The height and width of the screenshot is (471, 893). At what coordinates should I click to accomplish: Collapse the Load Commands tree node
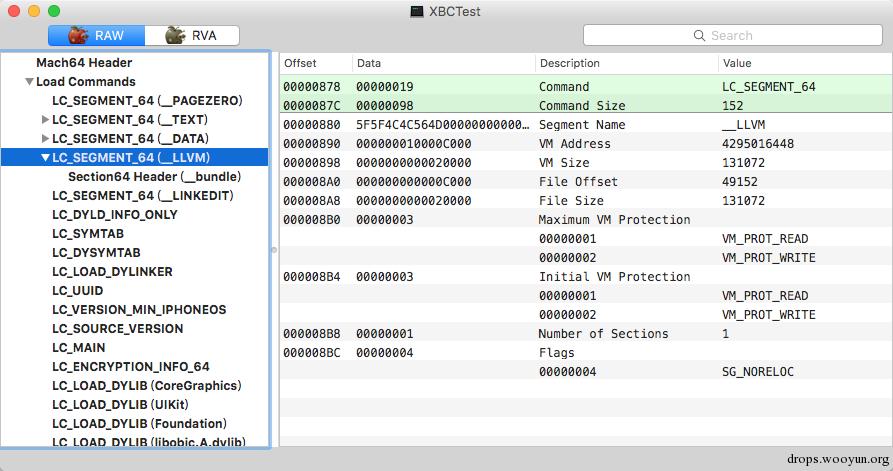point(29,81)
